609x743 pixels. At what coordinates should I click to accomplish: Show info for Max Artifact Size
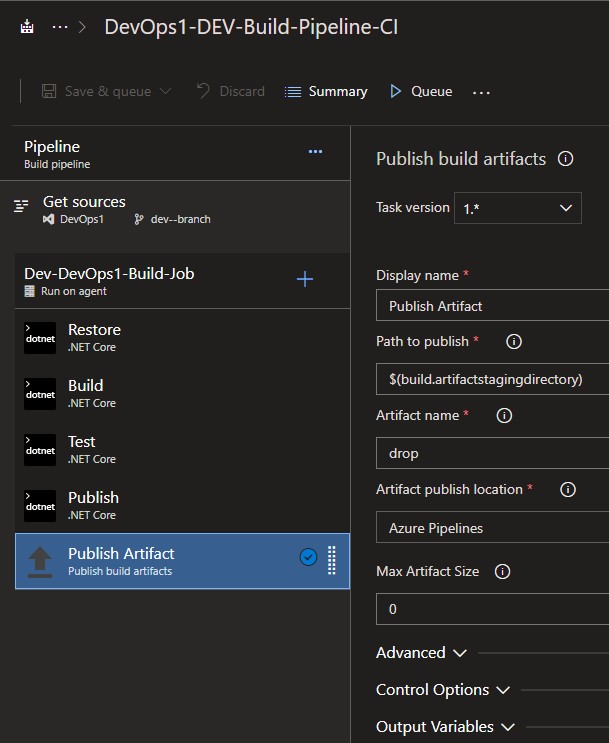(x=502, y=571)
